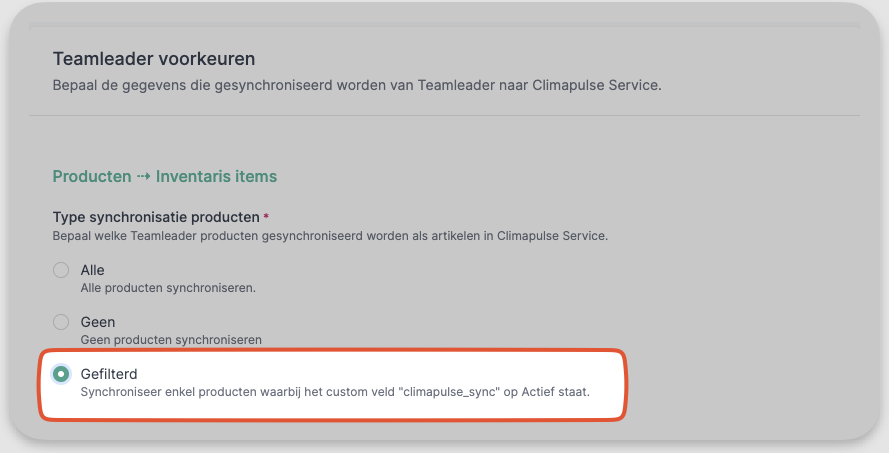Image resolution: width=889 pixels, height=453 pixels.
Task: Click the "Gefilterd" option label text
Action: pos(108,373)
